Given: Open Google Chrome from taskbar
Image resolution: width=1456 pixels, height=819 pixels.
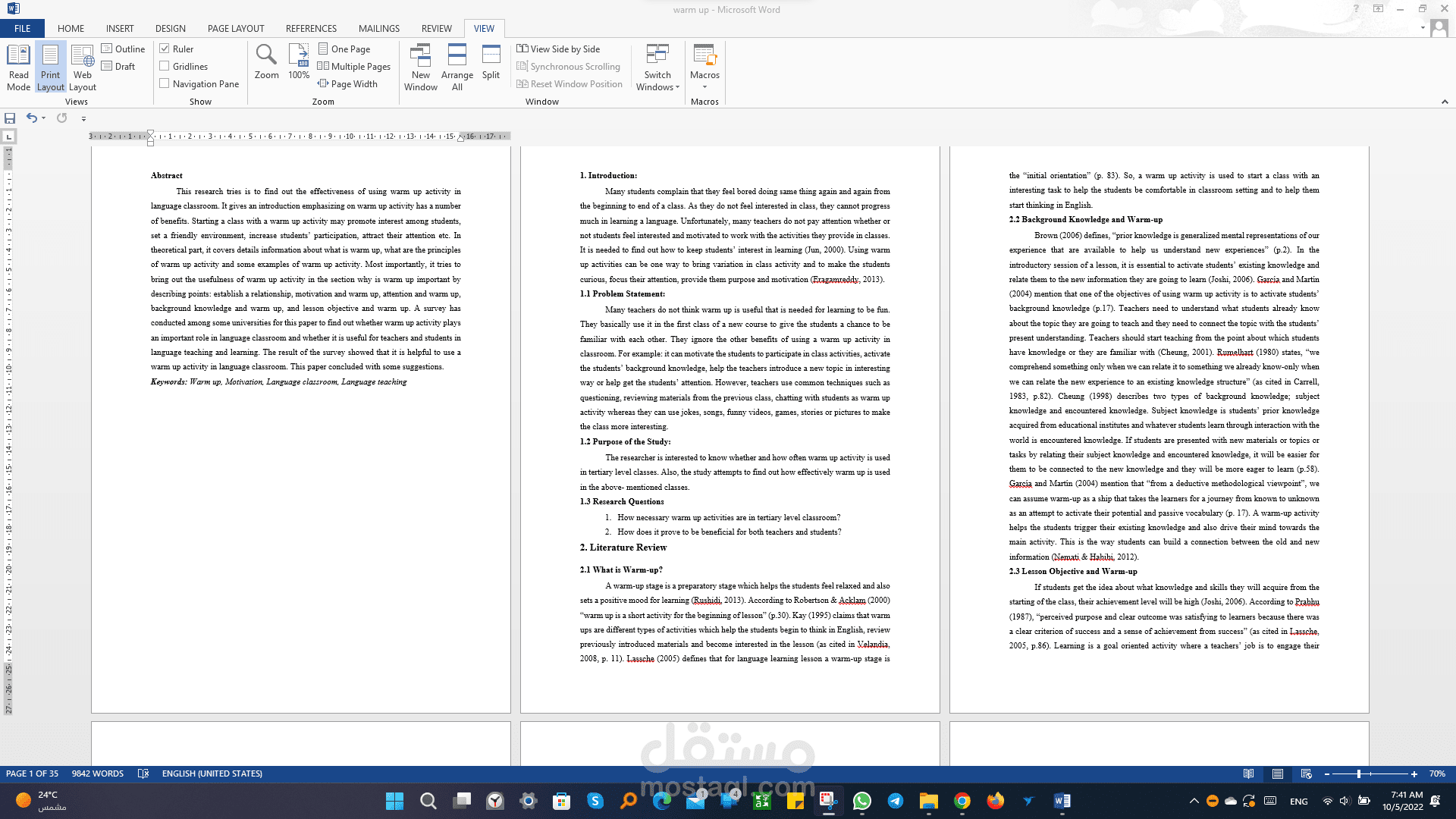Looking at the screenshot, I should (962, 801).
